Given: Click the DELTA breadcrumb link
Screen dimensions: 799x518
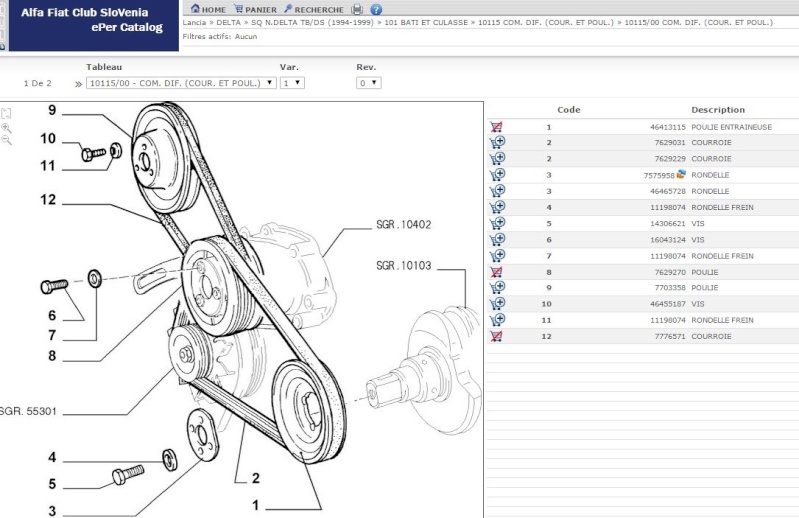Looking at the screenshot, I should click(x=228, y=22).
